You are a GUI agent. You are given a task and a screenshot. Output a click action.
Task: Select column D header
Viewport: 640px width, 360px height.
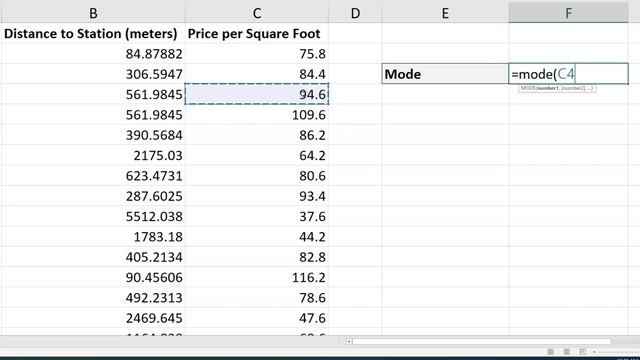tap(355, 13)
